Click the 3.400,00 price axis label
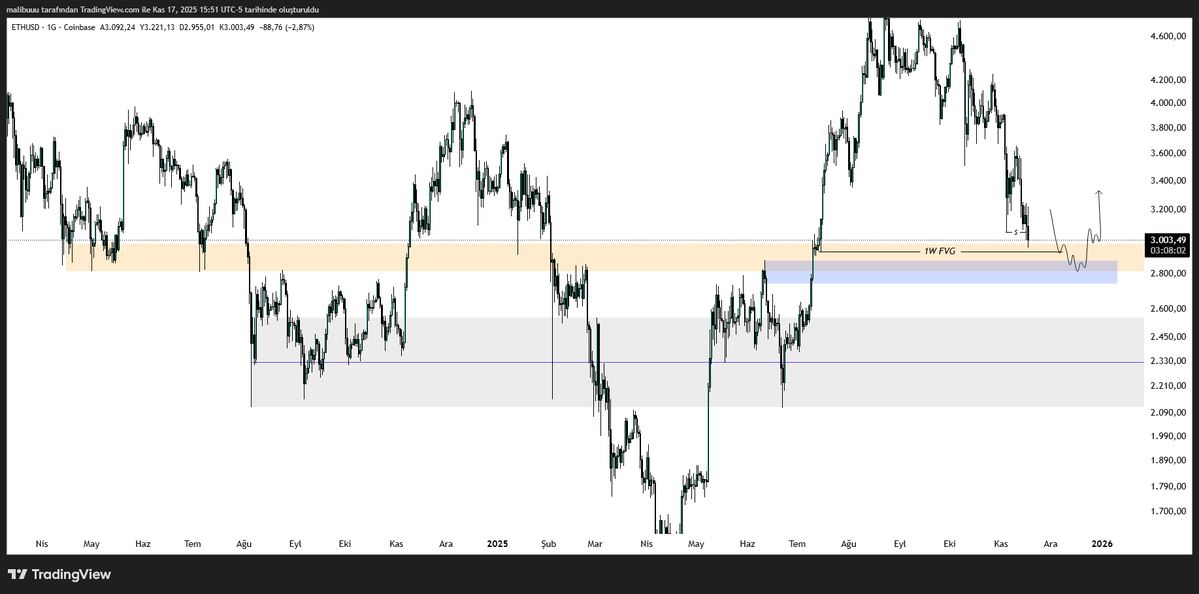This screenshot has height=594, width=1199. [1167, 181]
